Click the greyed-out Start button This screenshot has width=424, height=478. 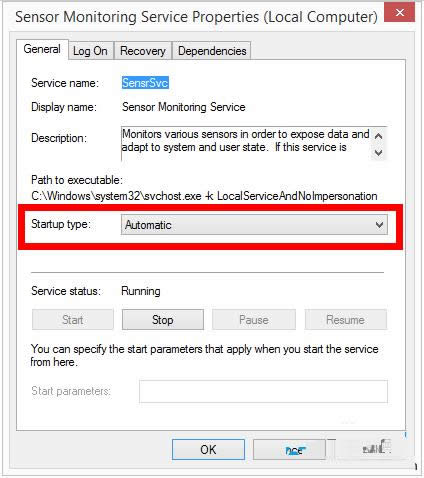coord(73,320)
